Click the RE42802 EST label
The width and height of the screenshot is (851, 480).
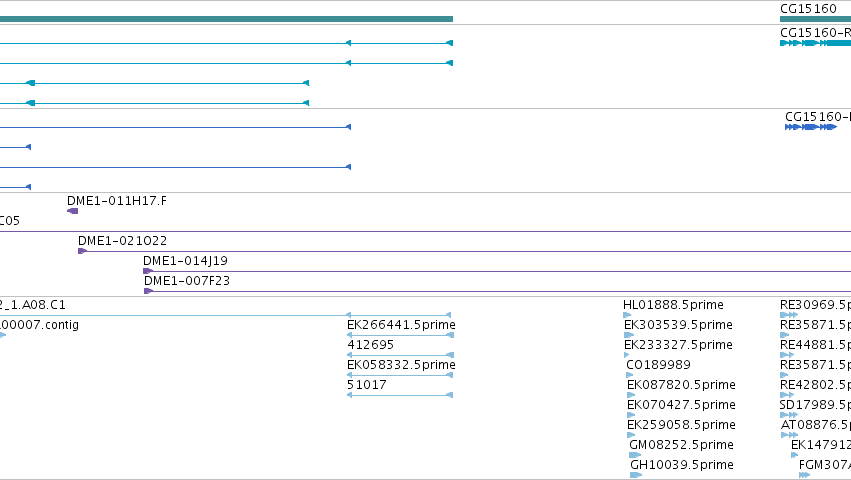pos(815,385)
